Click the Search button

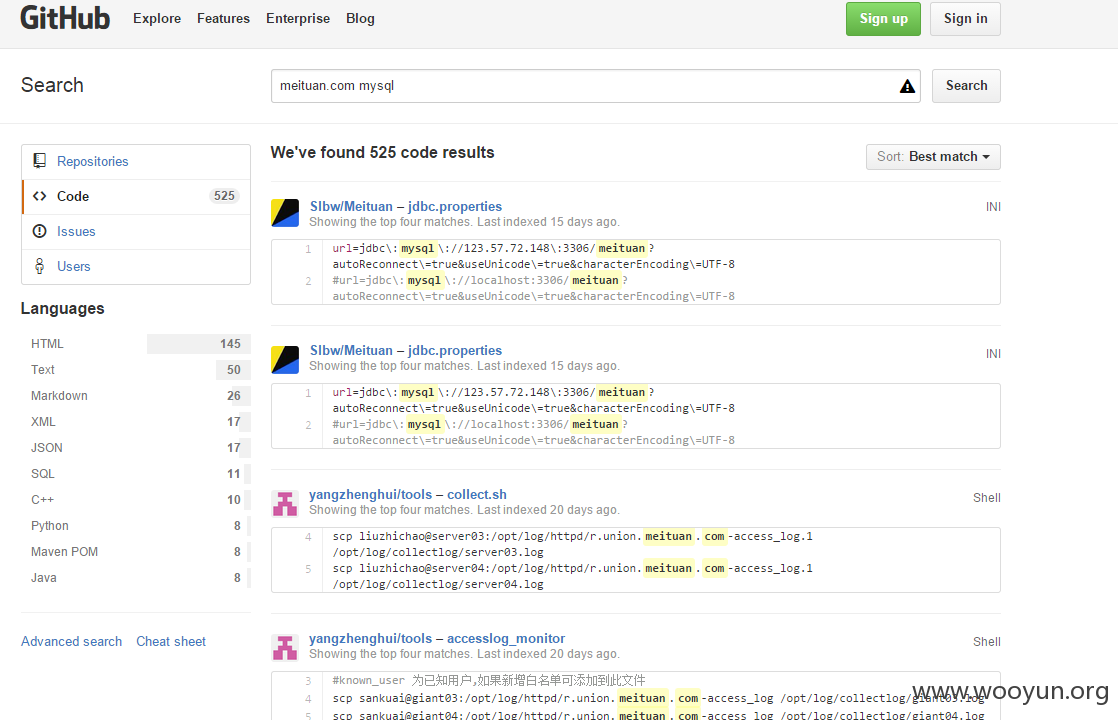click(x=966, y=86)
